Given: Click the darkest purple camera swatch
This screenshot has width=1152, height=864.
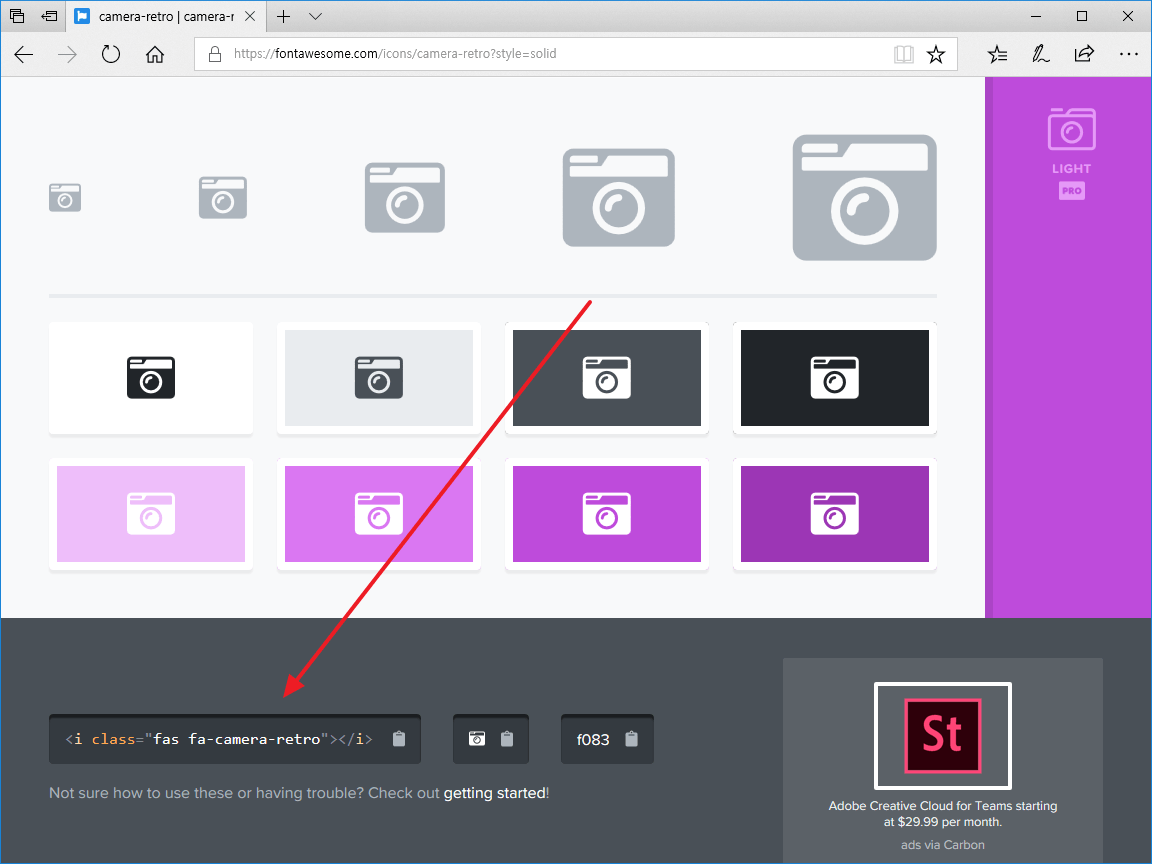Looking at the screenshot, I should [x=835, y=514].
